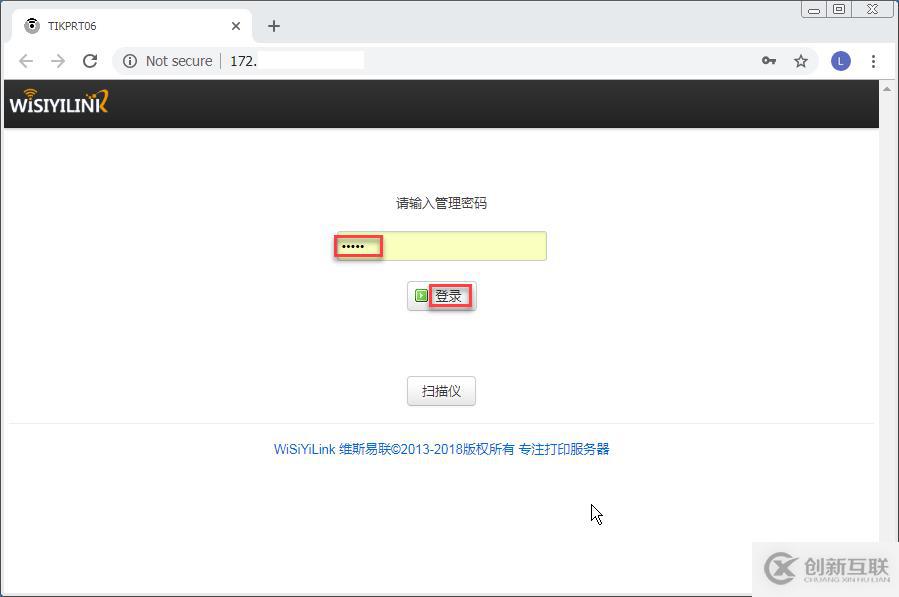Click the 扫描仪 scanner button
This screenshot has width=899, height=597.
tap(441, 390)
